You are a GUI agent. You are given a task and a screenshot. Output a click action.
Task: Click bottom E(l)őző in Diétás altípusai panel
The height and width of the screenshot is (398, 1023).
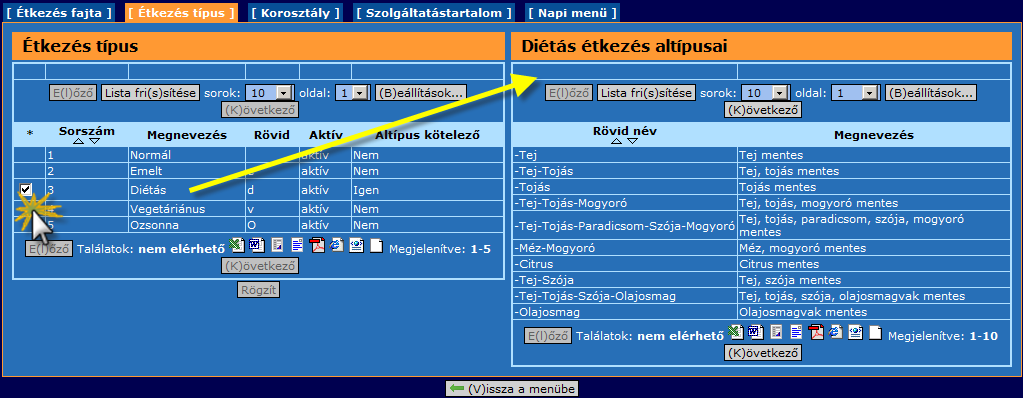coord(547,337)
